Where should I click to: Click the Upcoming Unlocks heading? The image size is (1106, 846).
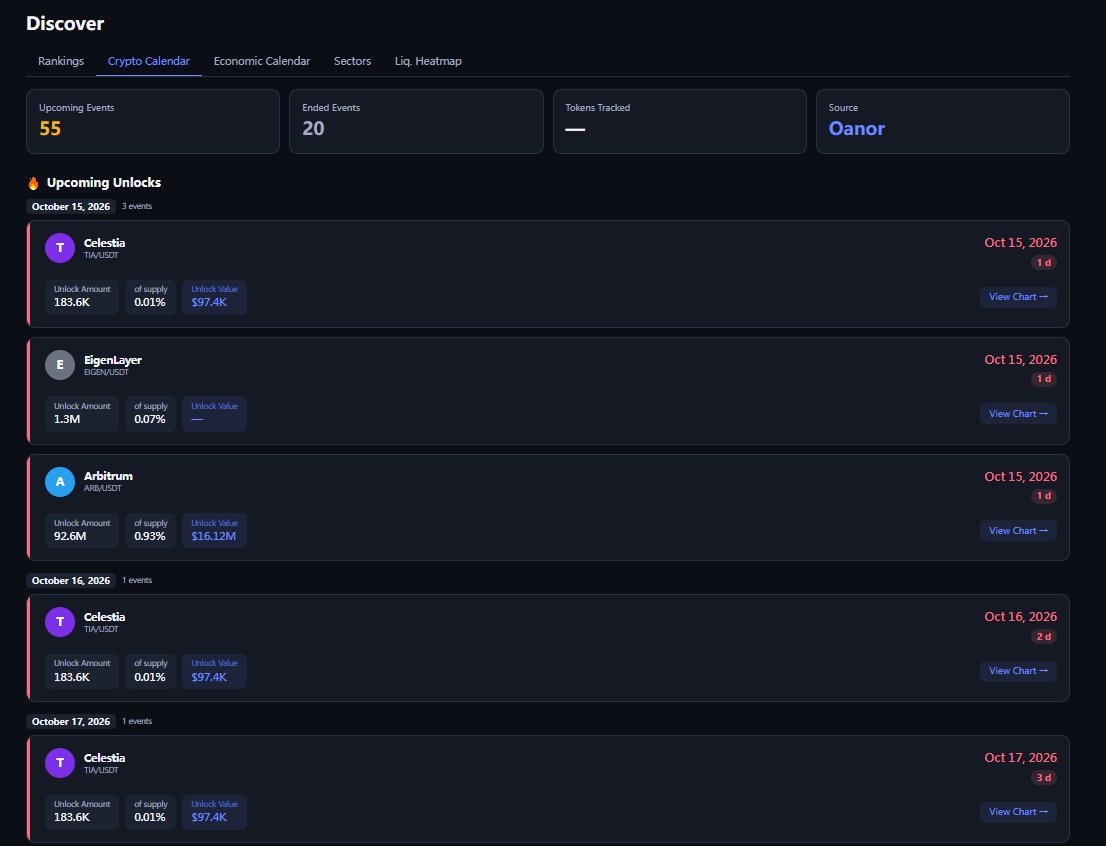coord(104,183)
